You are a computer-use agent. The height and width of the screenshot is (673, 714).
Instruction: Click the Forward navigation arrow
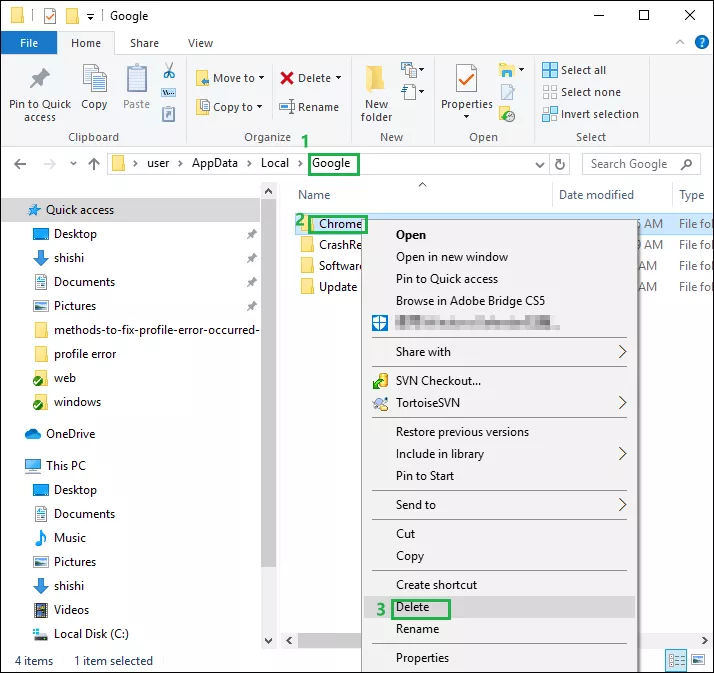click(x=50, y=164)
